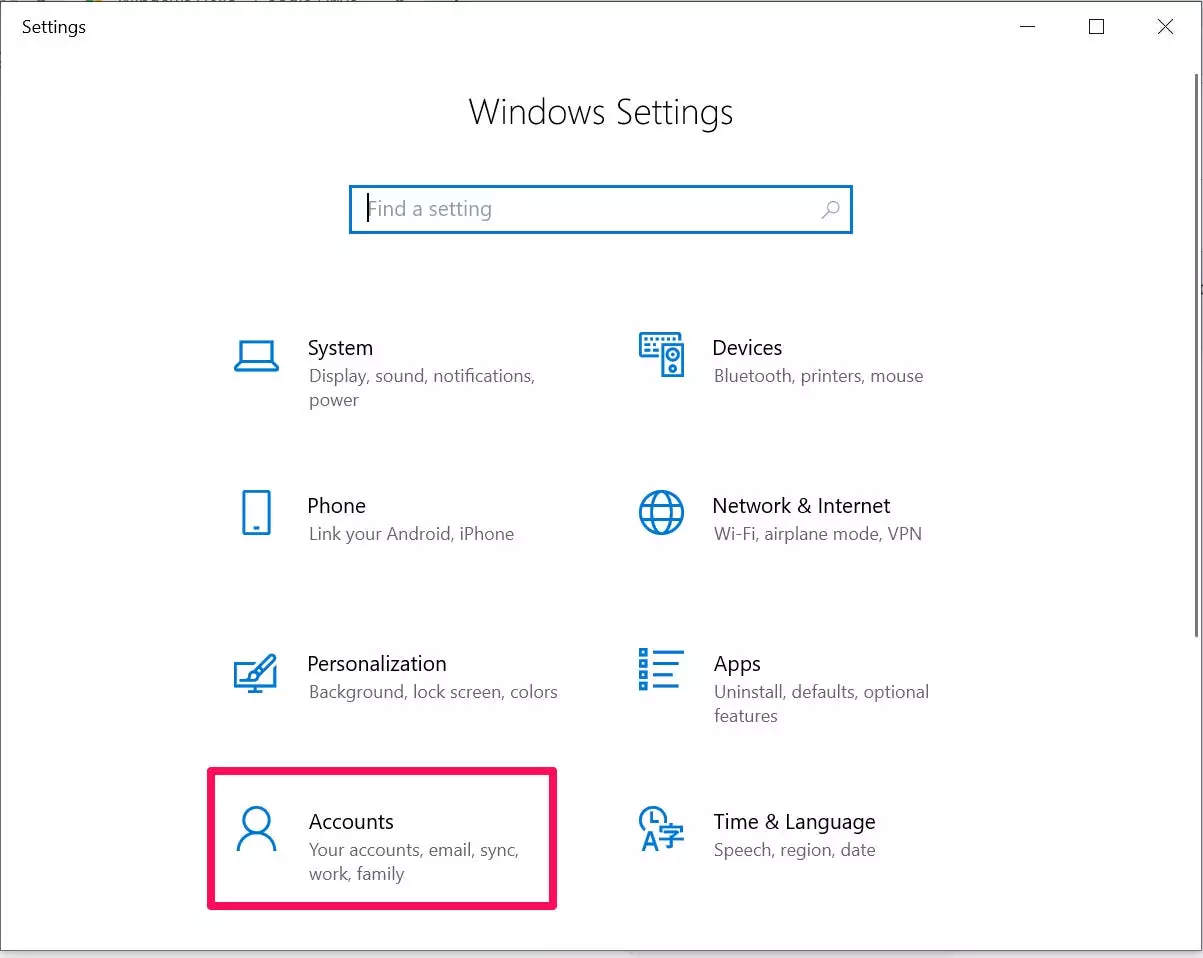Click 'Display, sound, notifications, power' description

(422, 388)
